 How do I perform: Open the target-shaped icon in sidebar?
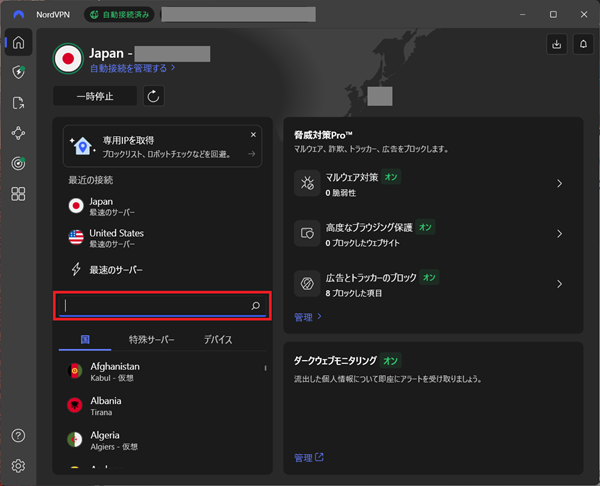point(18,163)
